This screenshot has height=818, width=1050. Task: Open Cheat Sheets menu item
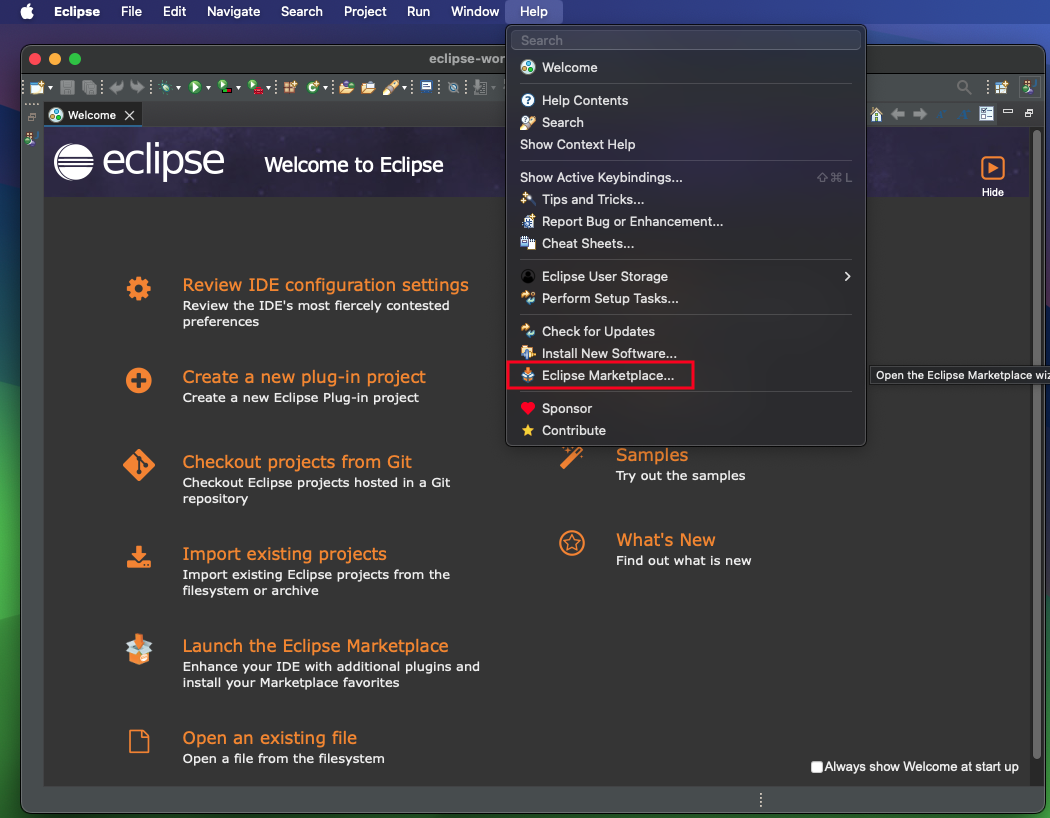pos(686,244)
